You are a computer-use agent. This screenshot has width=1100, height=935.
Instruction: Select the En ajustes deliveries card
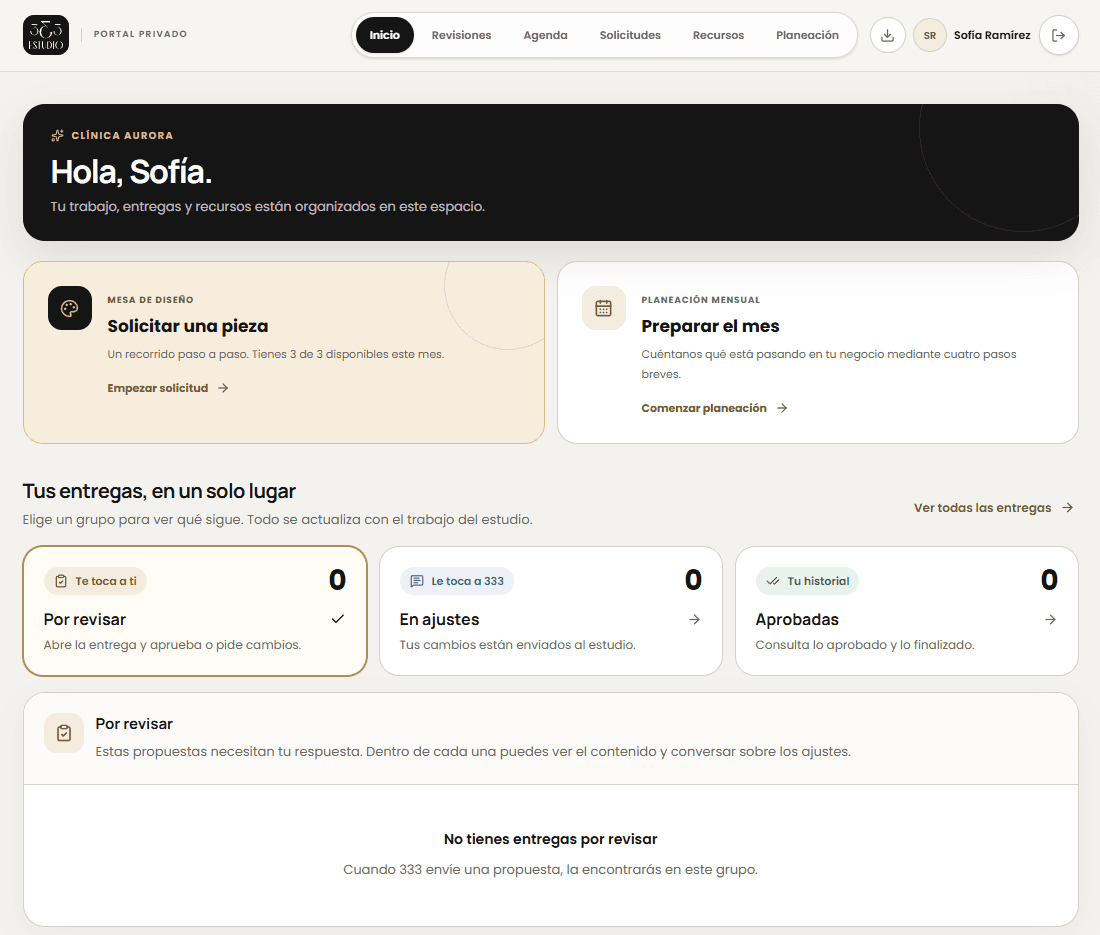551,611
